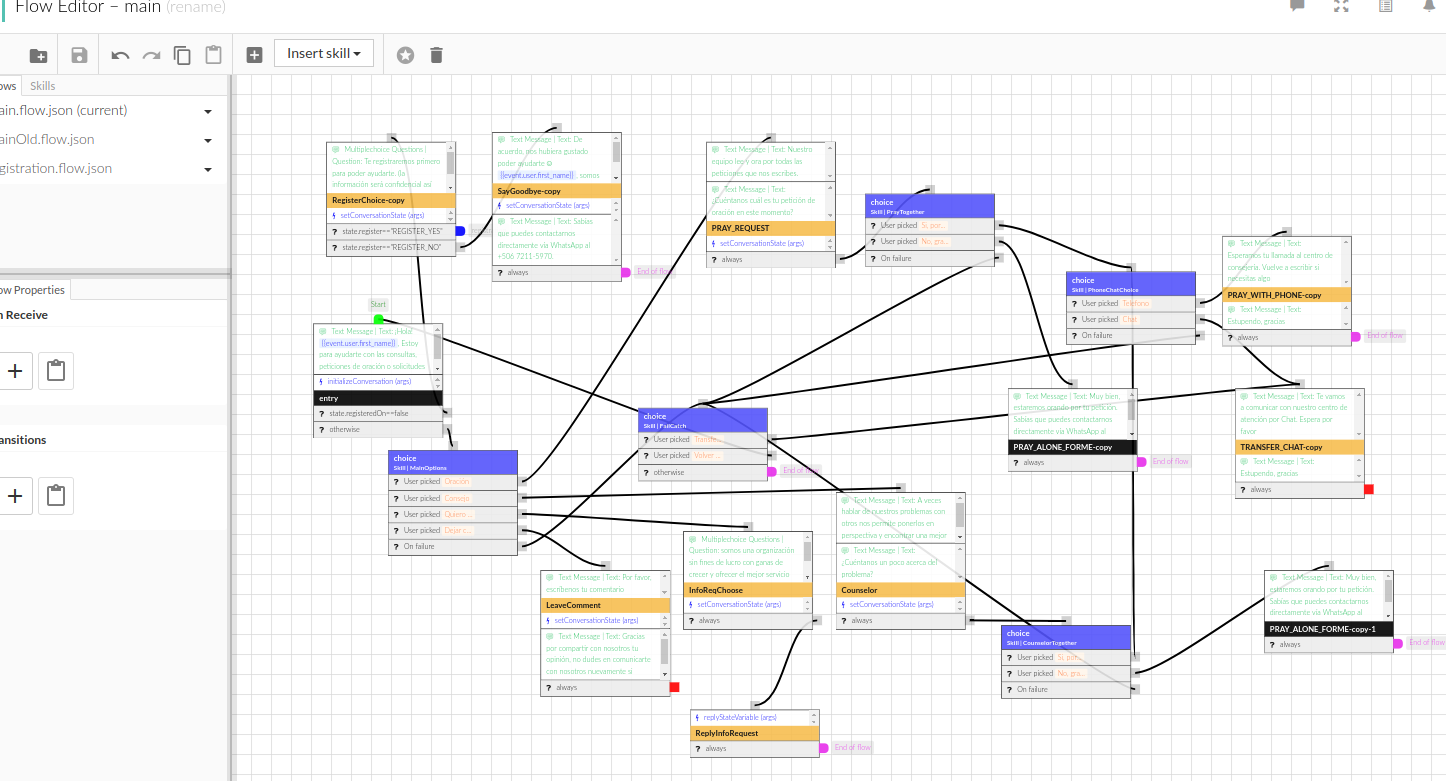This screenshot has width=1446, height=781.
Task: Select the LeaveComment node title
Action: point(605,605)
